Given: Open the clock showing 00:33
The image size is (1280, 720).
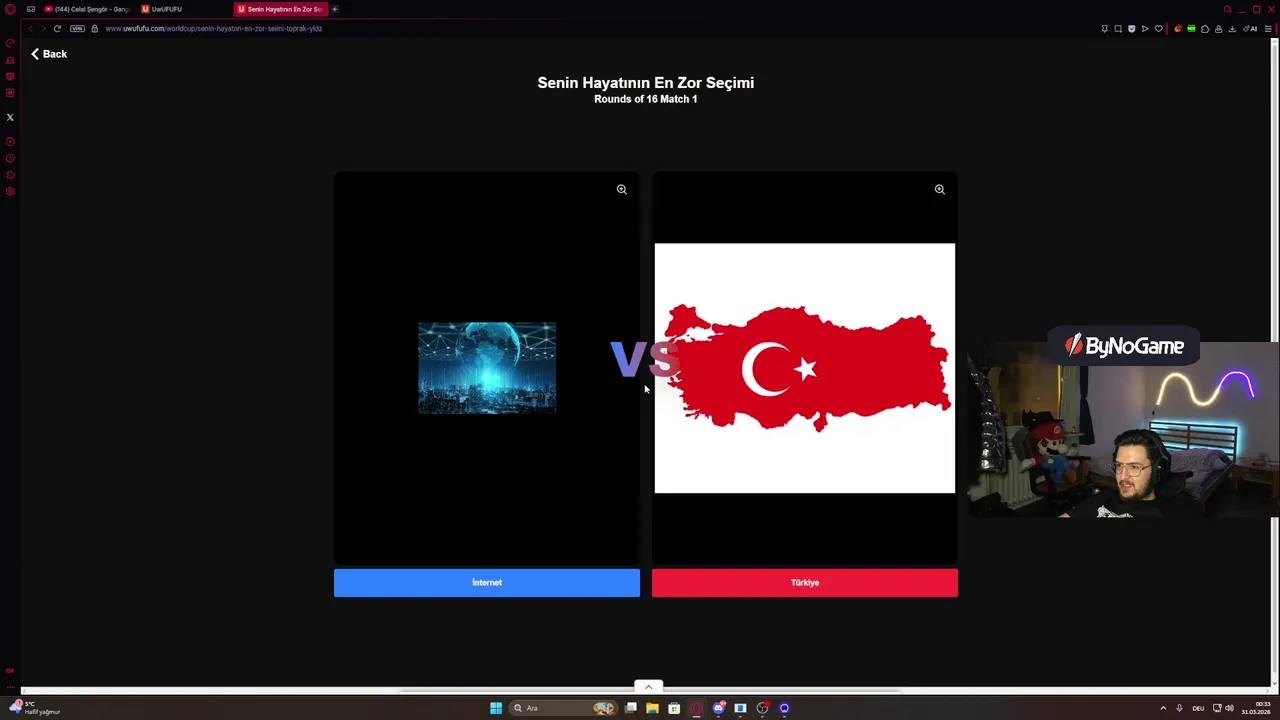Looking at the screenshot, I should coord(1256,708).
